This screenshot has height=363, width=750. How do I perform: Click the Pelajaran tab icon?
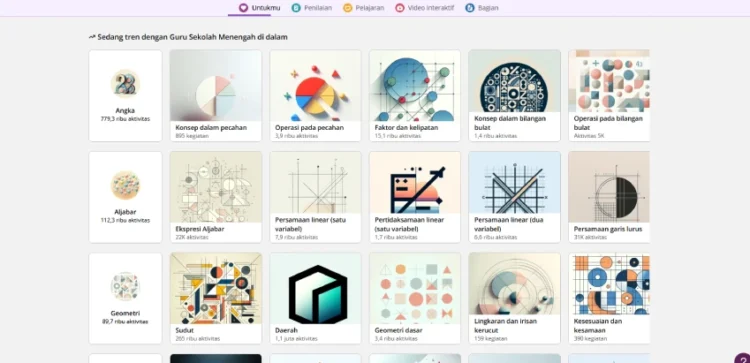pos(348,8)
